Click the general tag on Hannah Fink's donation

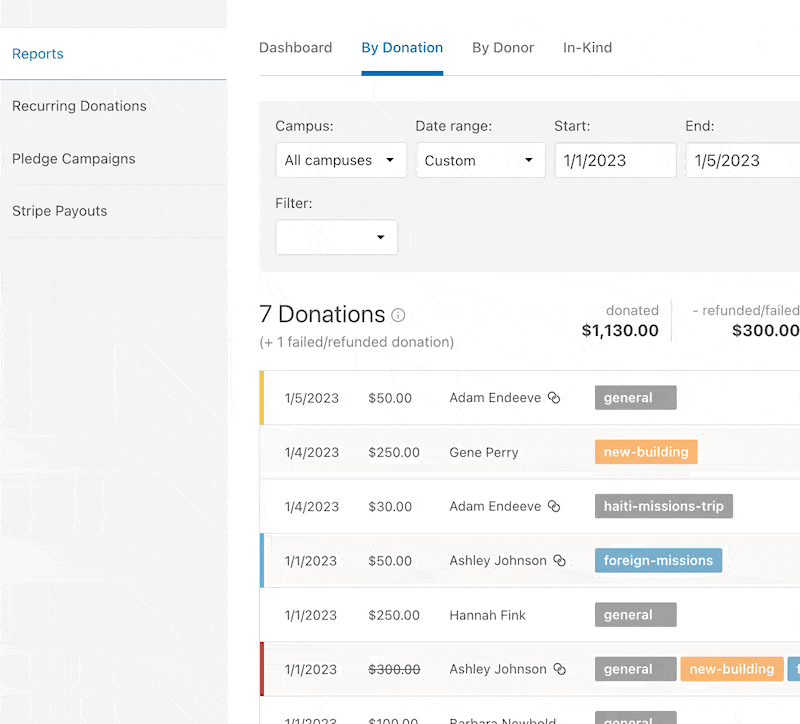(636, 615)
